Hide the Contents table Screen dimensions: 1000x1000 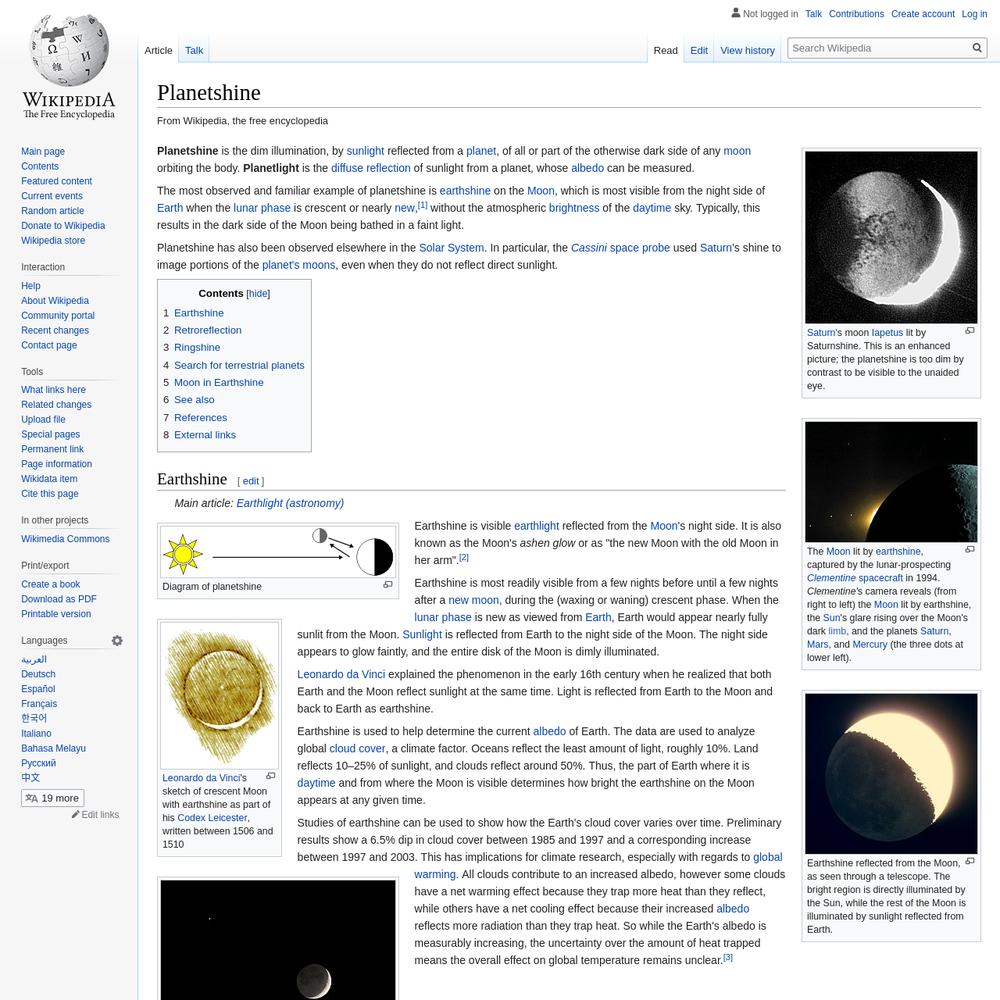258,293
